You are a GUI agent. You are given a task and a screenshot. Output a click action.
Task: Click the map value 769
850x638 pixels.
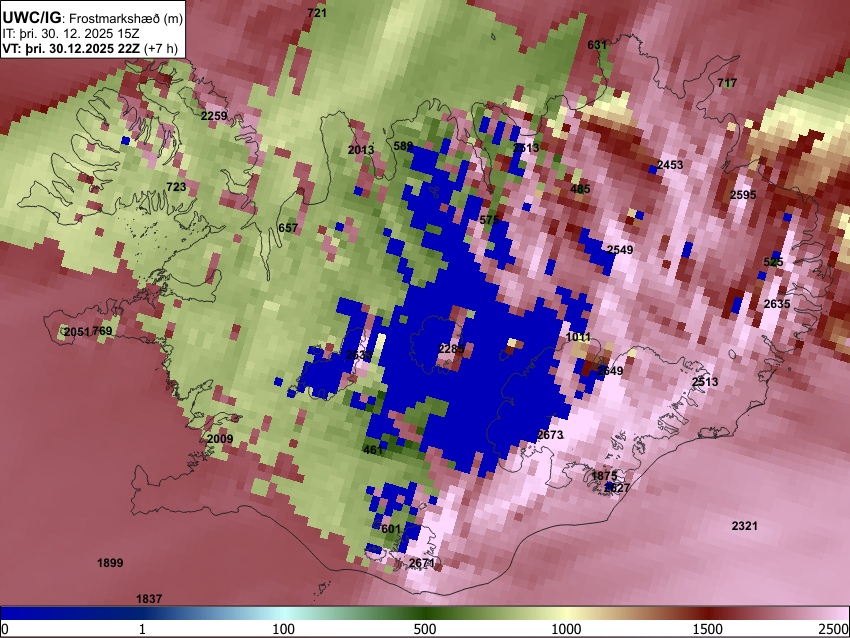[x=102, y=331]
